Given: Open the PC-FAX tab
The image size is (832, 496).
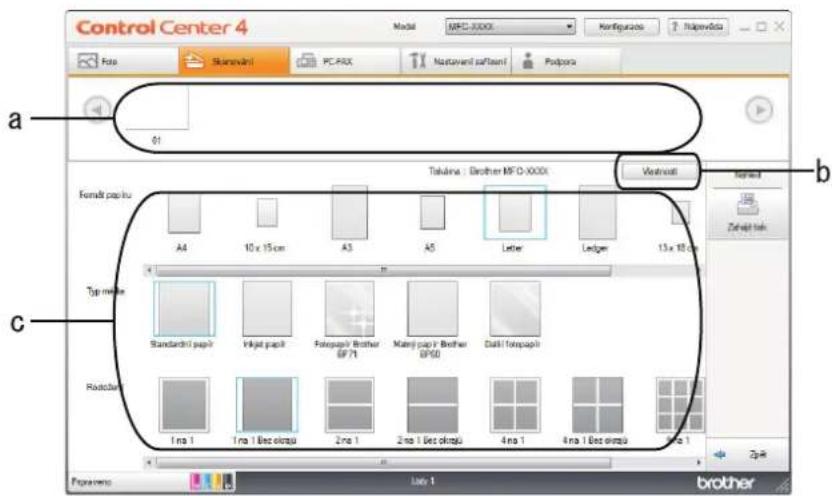Looking at the screenshot, I should click(344, 61).
